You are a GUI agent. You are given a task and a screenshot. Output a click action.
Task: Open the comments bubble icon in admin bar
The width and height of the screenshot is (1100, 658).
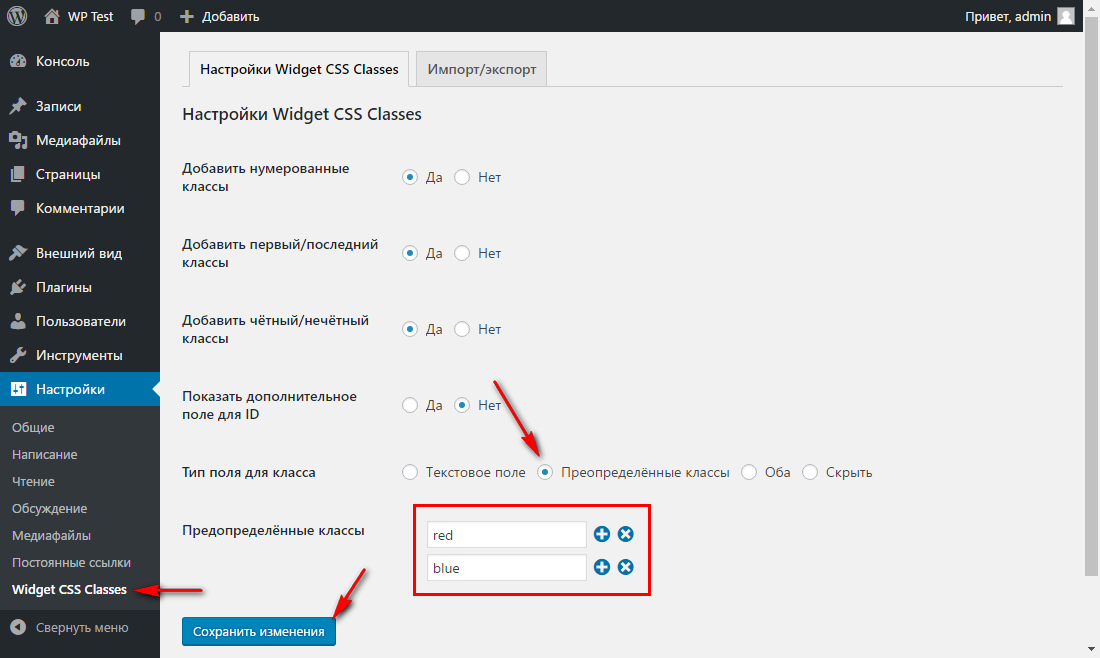click(x=138, y=17)
